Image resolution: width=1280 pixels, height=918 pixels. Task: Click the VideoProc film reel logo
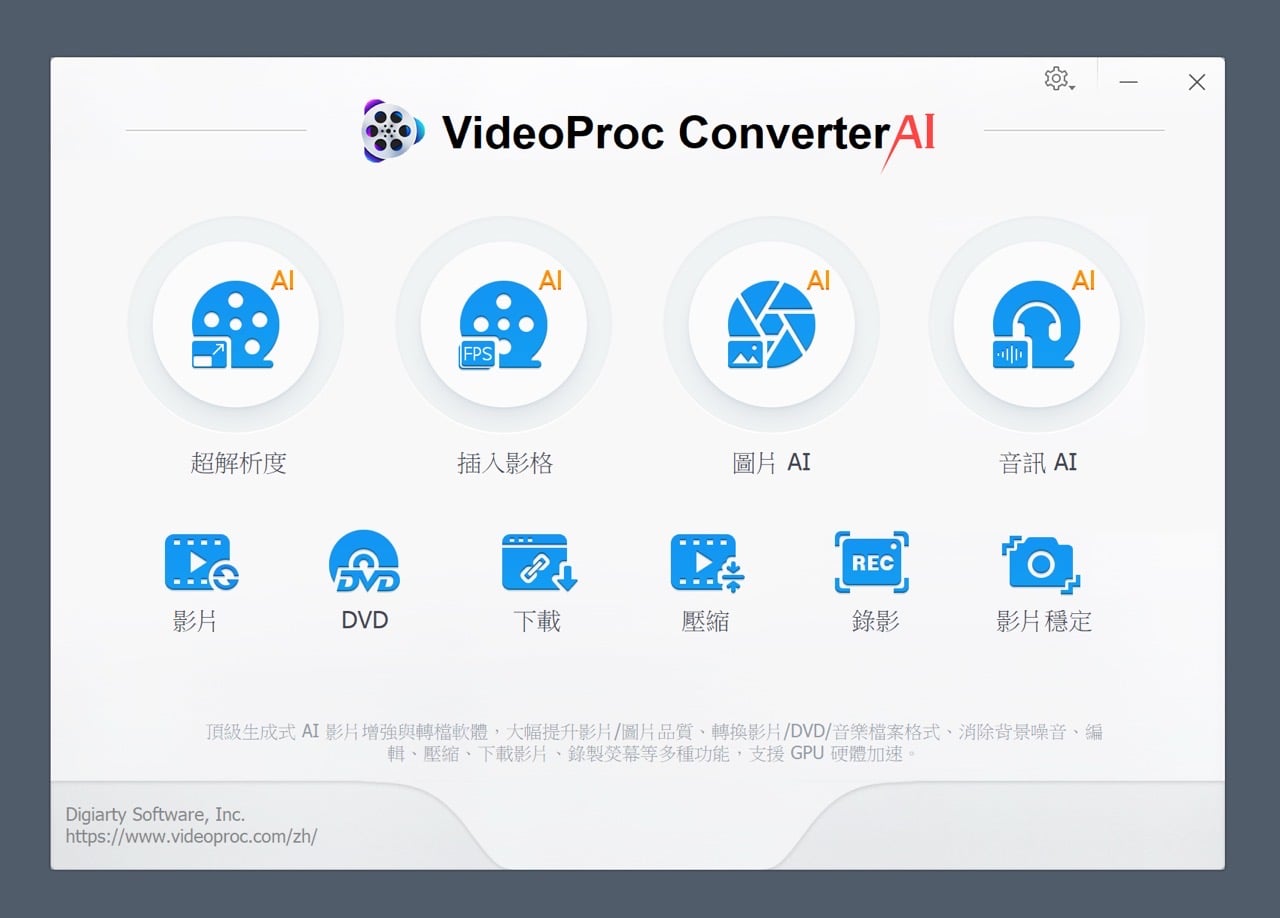393,131
